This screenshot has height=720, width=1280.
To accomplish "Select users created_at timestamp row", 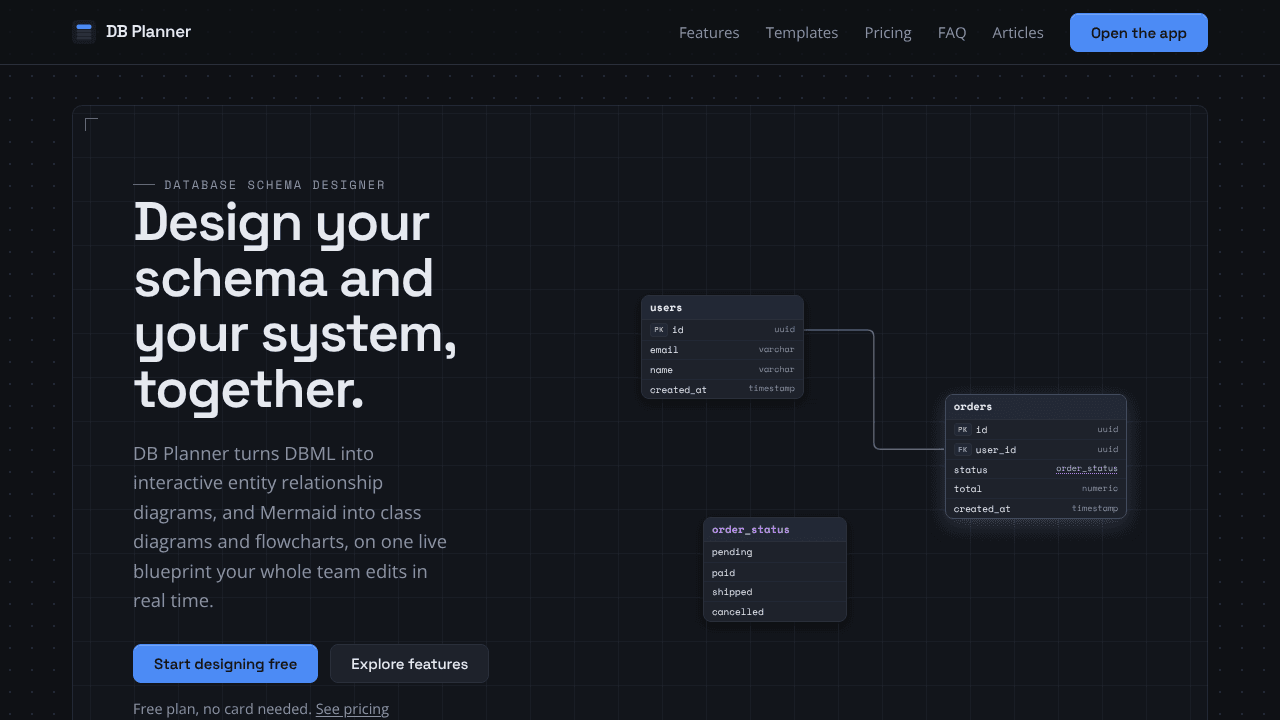I will pyautogui.click(x=722, y=389).
